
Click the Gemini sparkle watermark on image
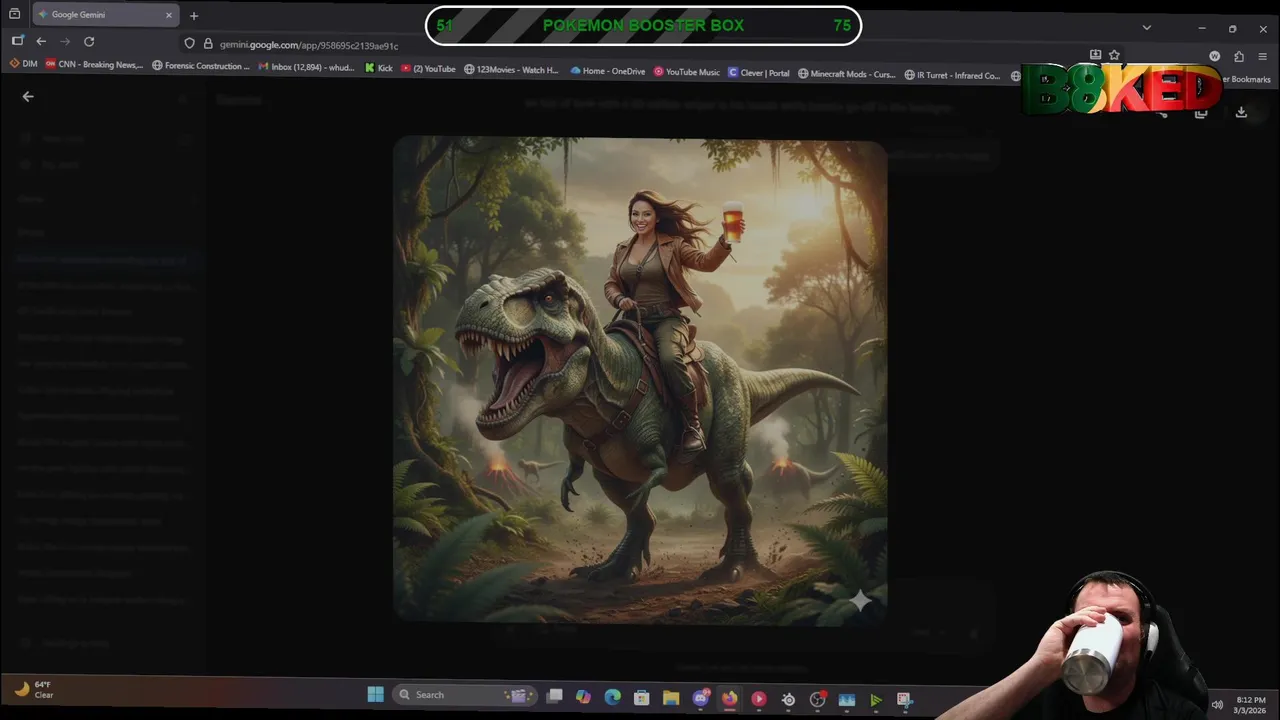point(860,600)
